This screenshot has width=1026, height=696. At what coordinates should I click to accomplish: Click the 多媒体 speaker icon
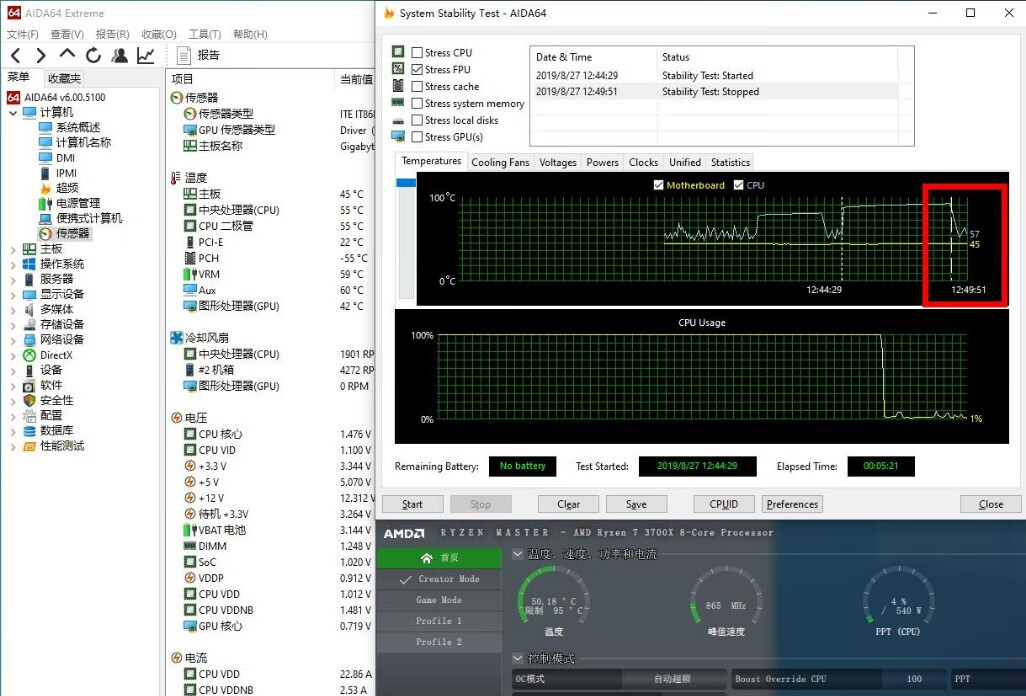pos(29,309)
